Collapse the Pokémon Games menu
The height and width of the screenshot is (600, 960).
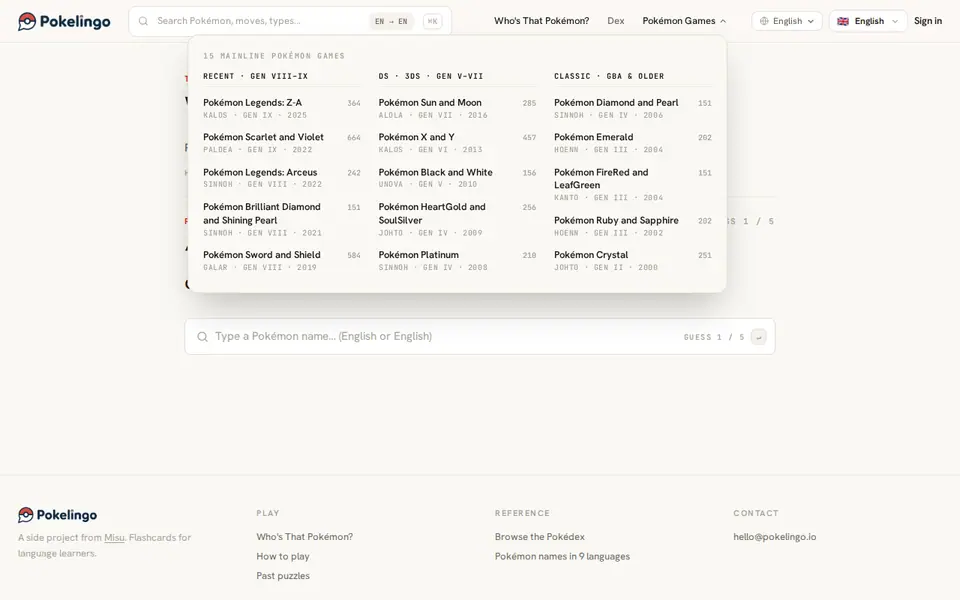pyautogui.click(x=684, y=21)
